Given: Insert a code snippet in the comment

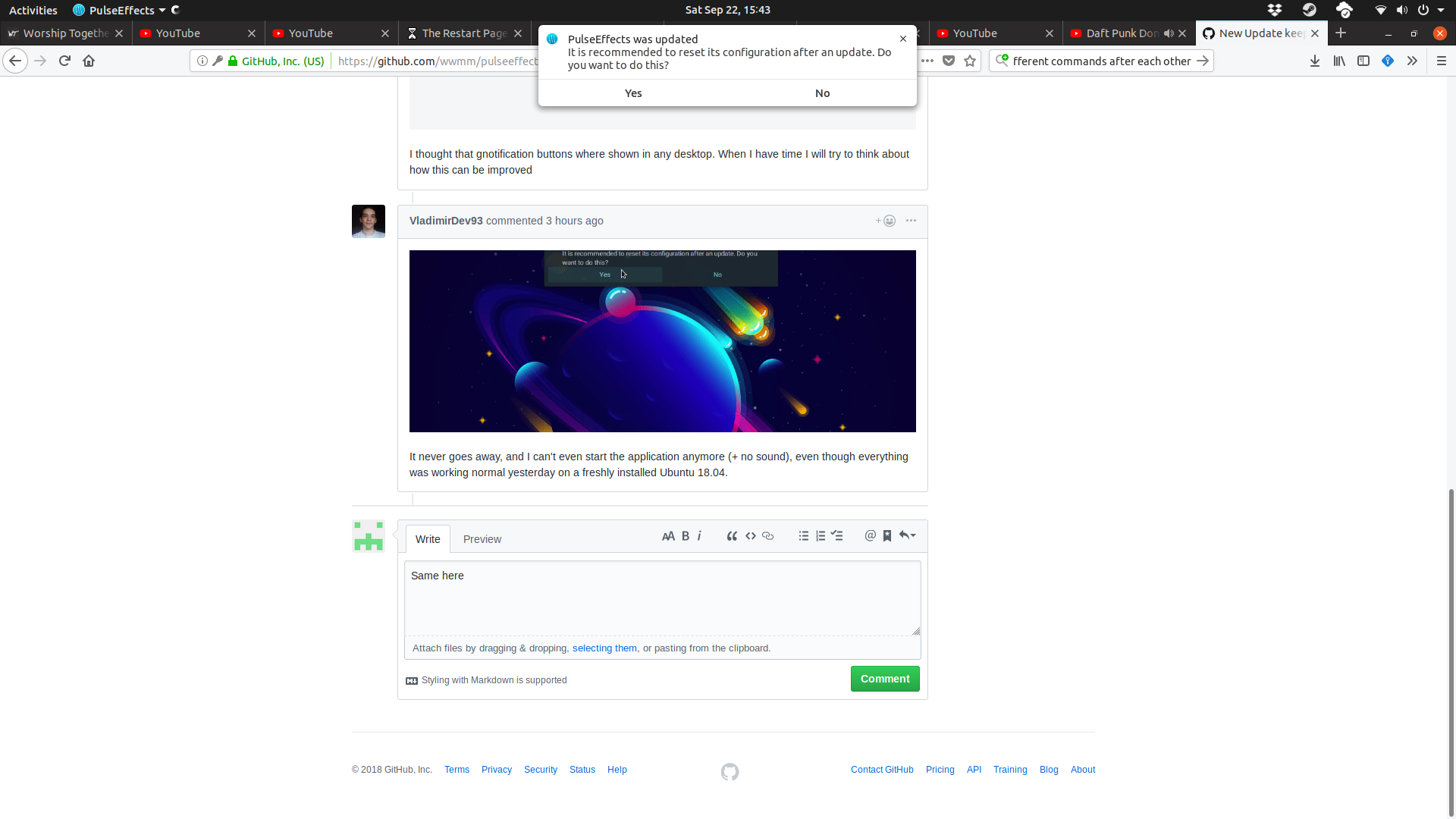Looking at the screenshot, I should [x=751, y=535].
